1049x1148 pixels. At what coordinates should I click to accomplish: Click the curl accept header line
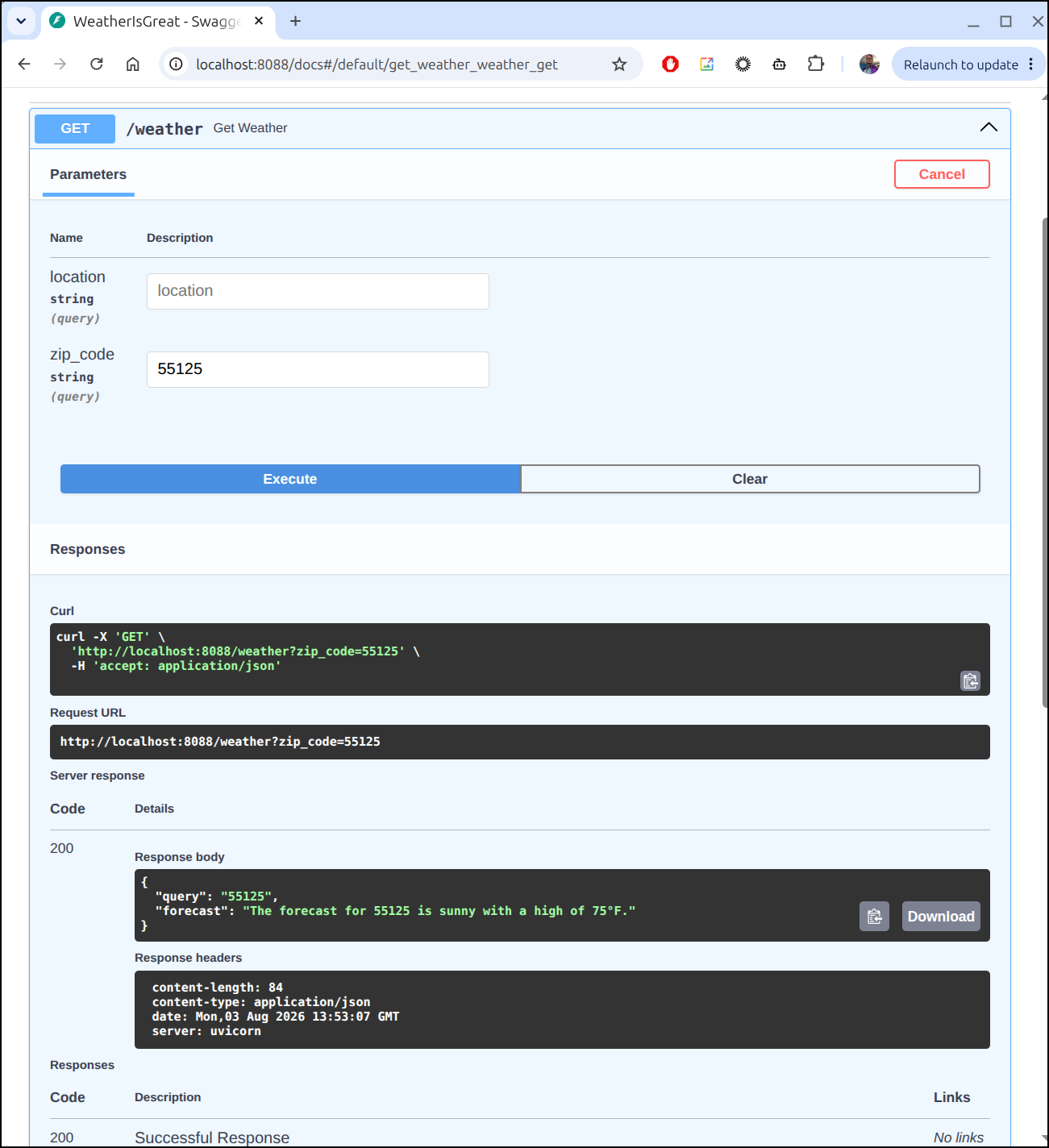[x=176, y=666]
